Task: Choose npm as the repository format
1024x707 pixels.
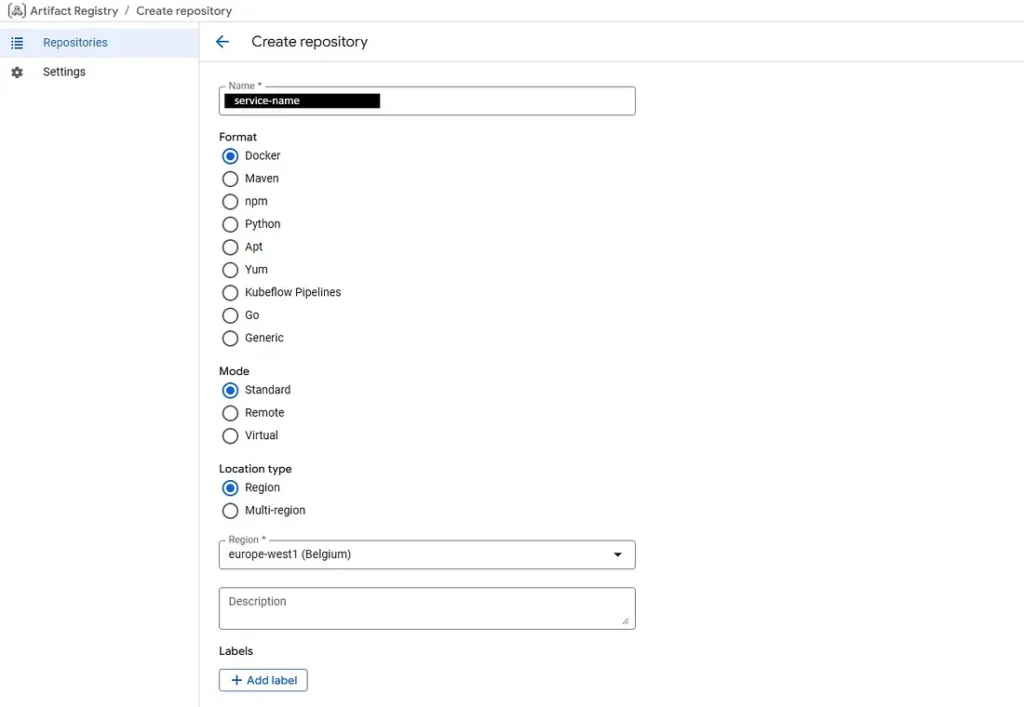Action: coord(230,202)
